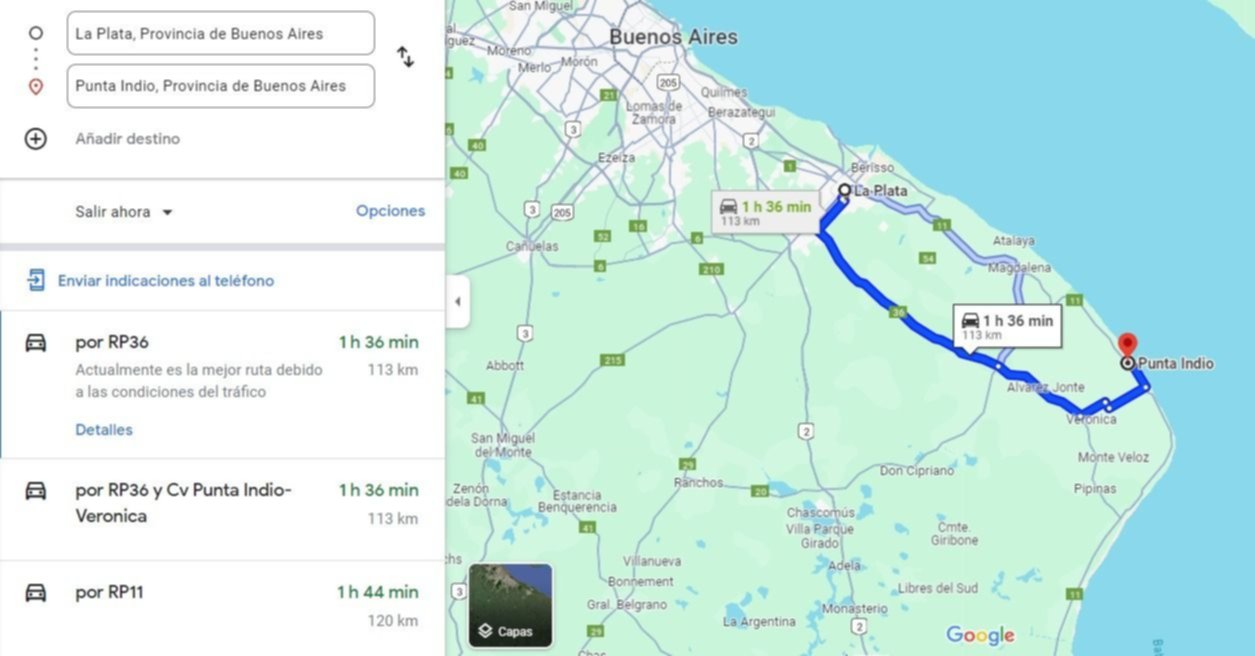Select the por RP11 route option

[222, 608]
